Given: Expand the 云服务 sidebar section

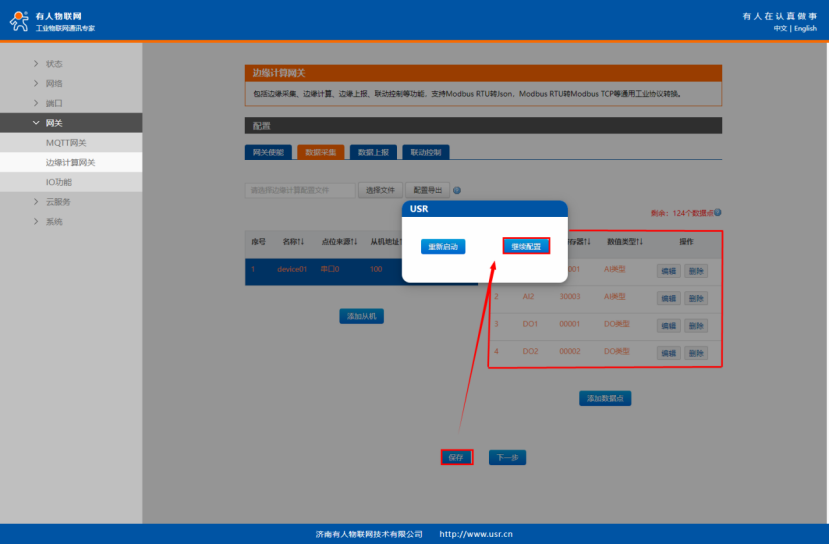Looking at the screenshot, I should click(58, 202).
